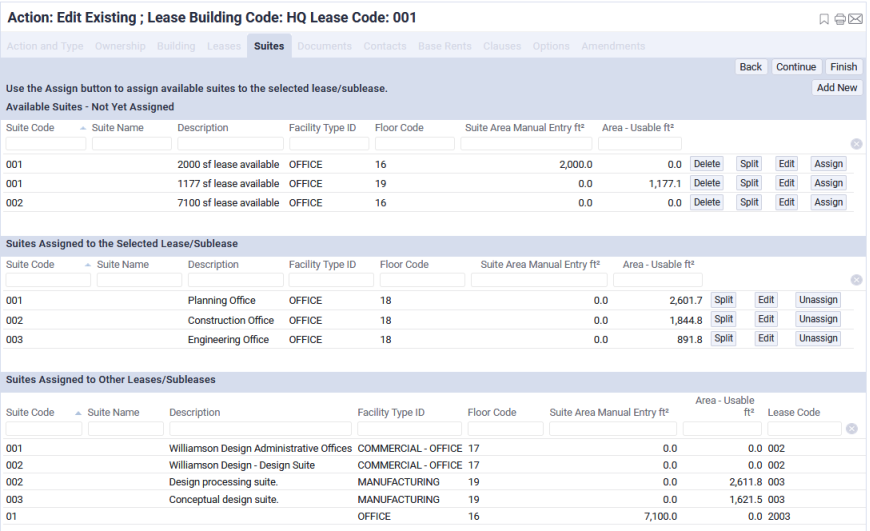The image size is (870, 531).
Task: Edit the Planning Office suite
Action: pos(766,300)
